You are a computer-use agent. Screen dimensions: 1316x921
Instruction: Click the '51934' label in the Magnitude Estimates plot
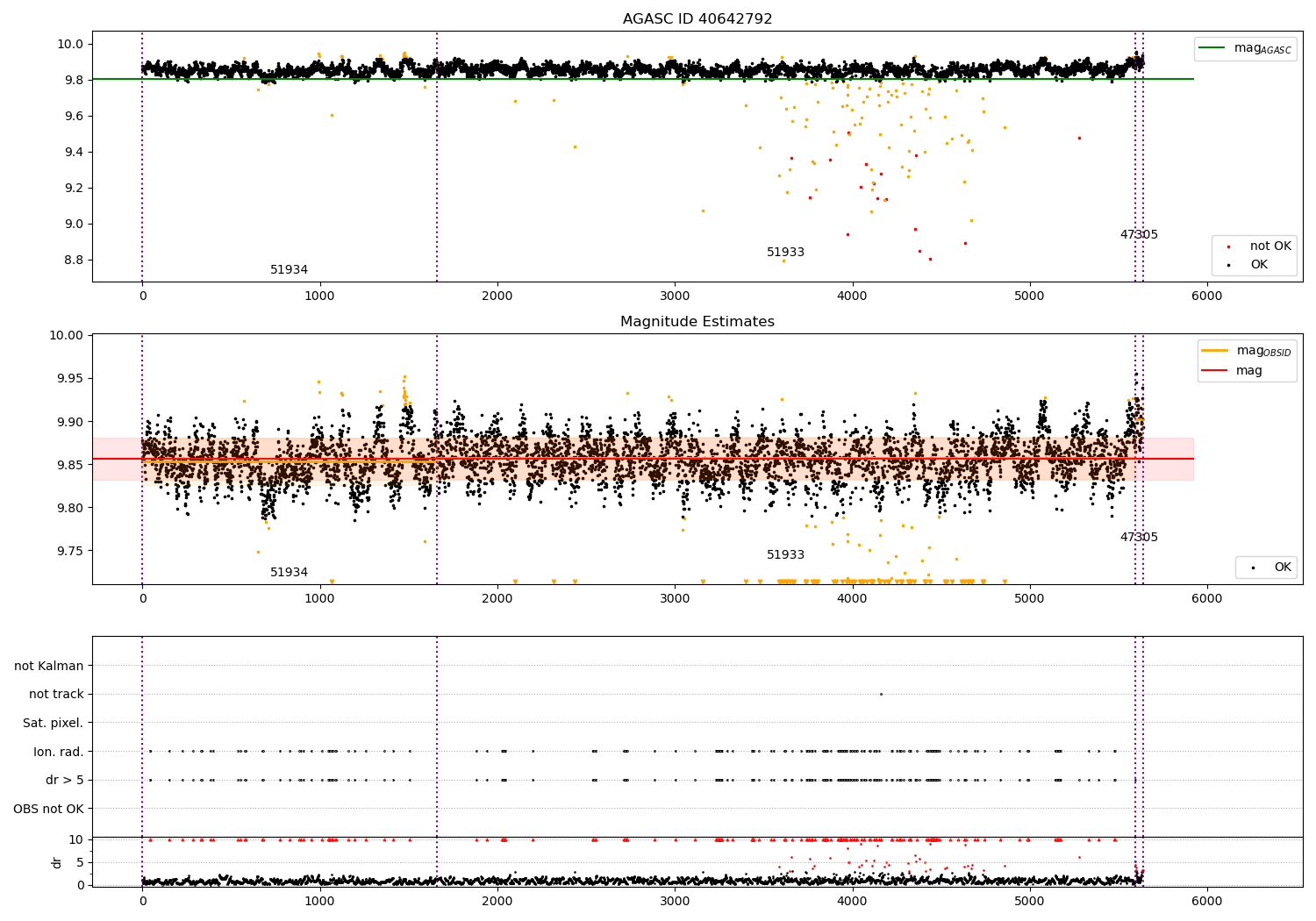(289, 573)
